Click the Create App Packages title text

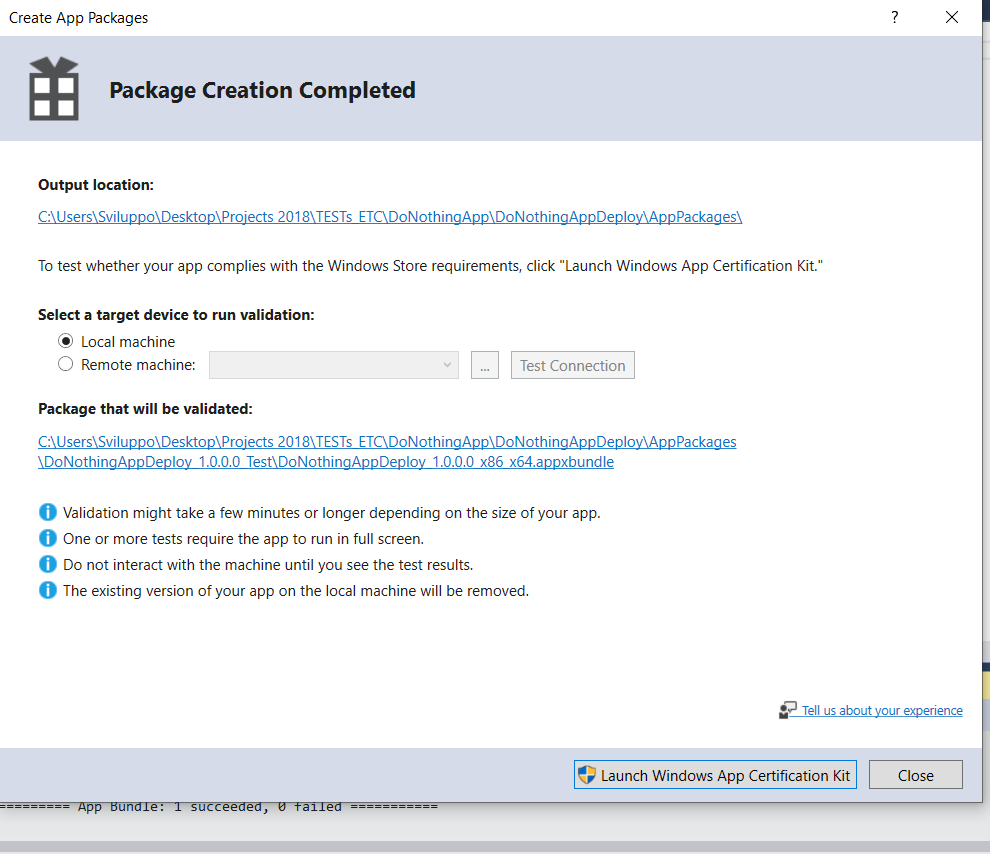(78, 18)
